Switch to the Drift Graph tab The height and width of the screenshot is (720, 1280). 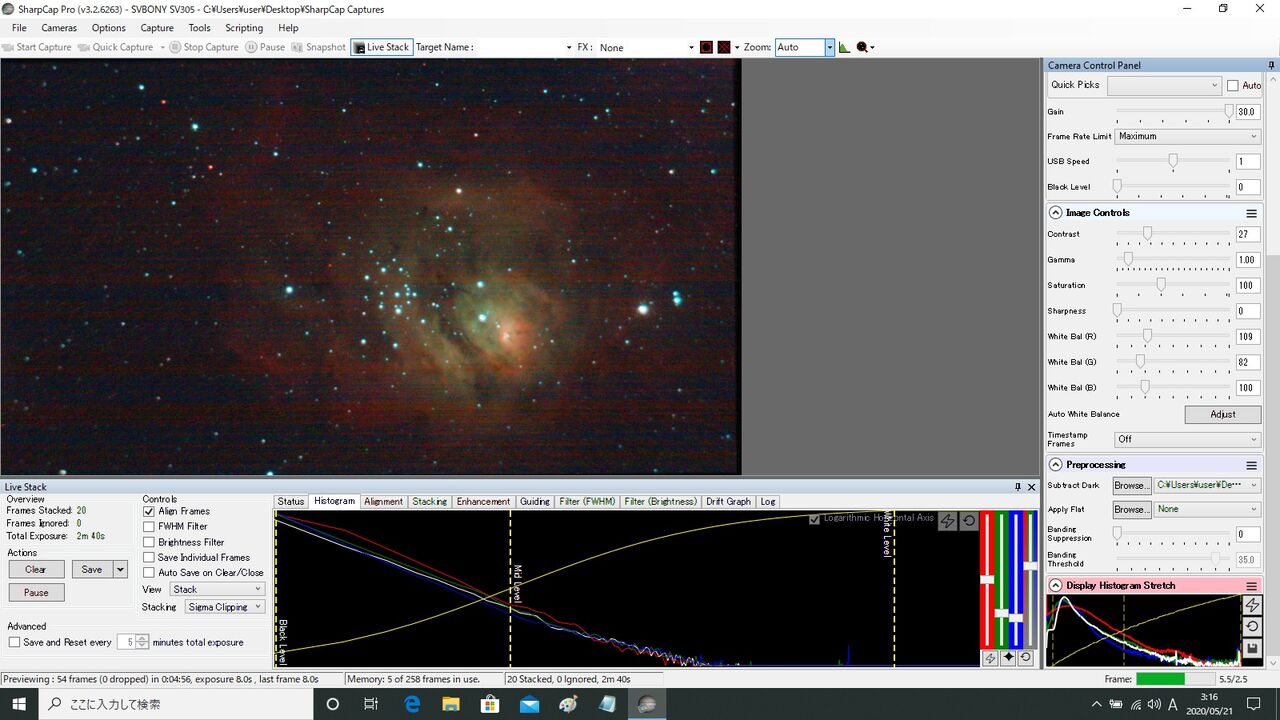727,501
